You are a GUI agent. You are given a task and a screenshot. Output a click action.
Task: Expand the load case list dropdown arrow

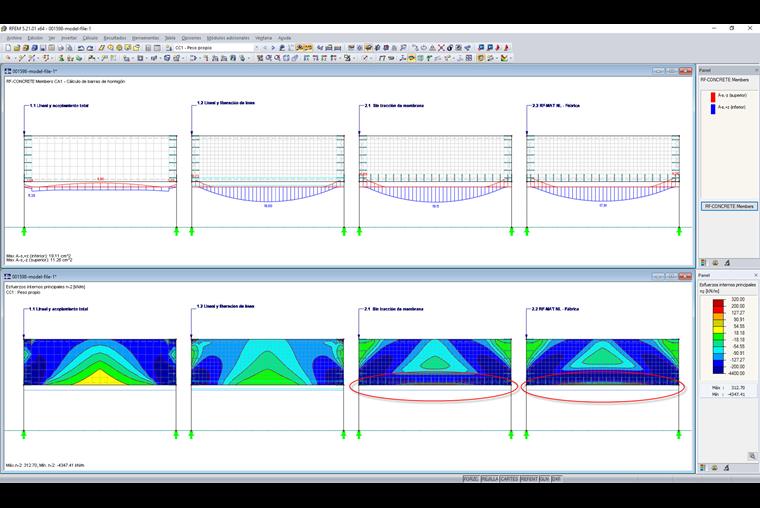pyautogui.click(x=256, y=48)
